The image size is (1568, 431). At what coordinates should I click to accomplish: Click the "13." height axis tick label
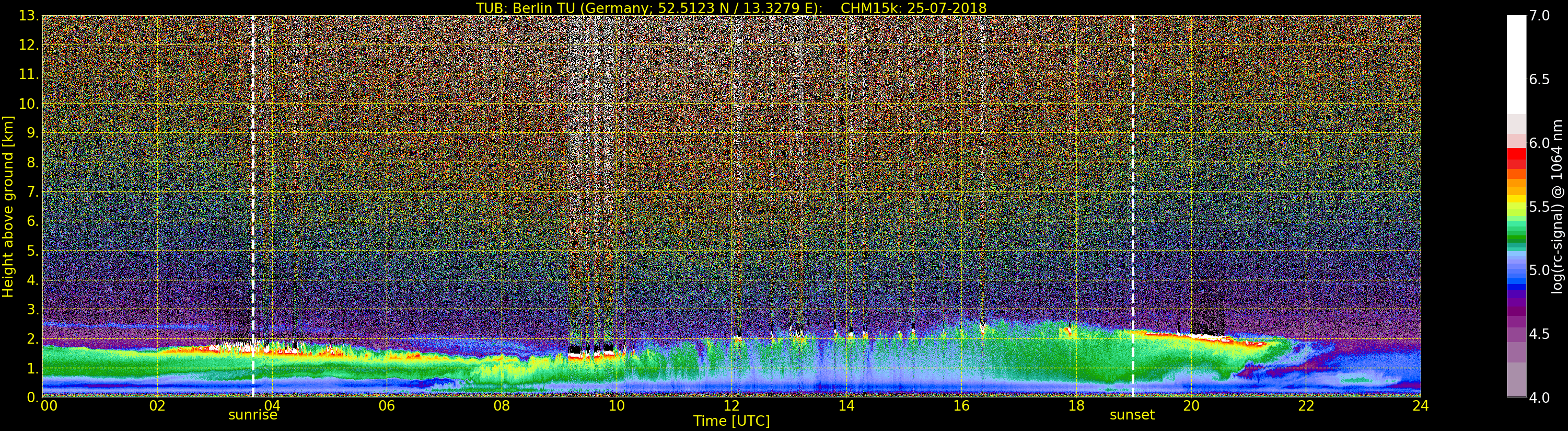29,16
